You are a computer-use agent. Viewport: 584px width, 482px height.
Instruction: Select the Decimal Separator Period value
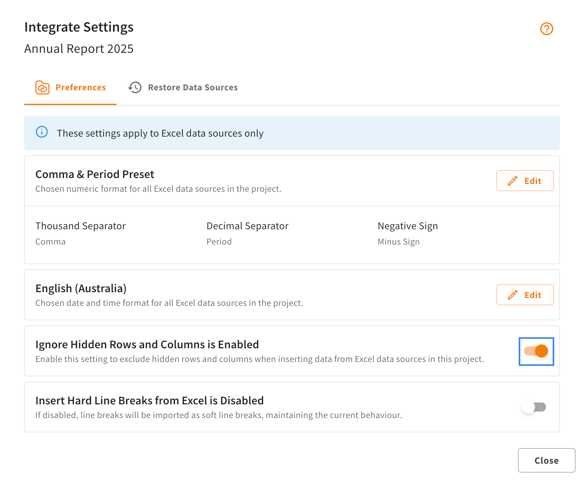click(x=219, y=242)
